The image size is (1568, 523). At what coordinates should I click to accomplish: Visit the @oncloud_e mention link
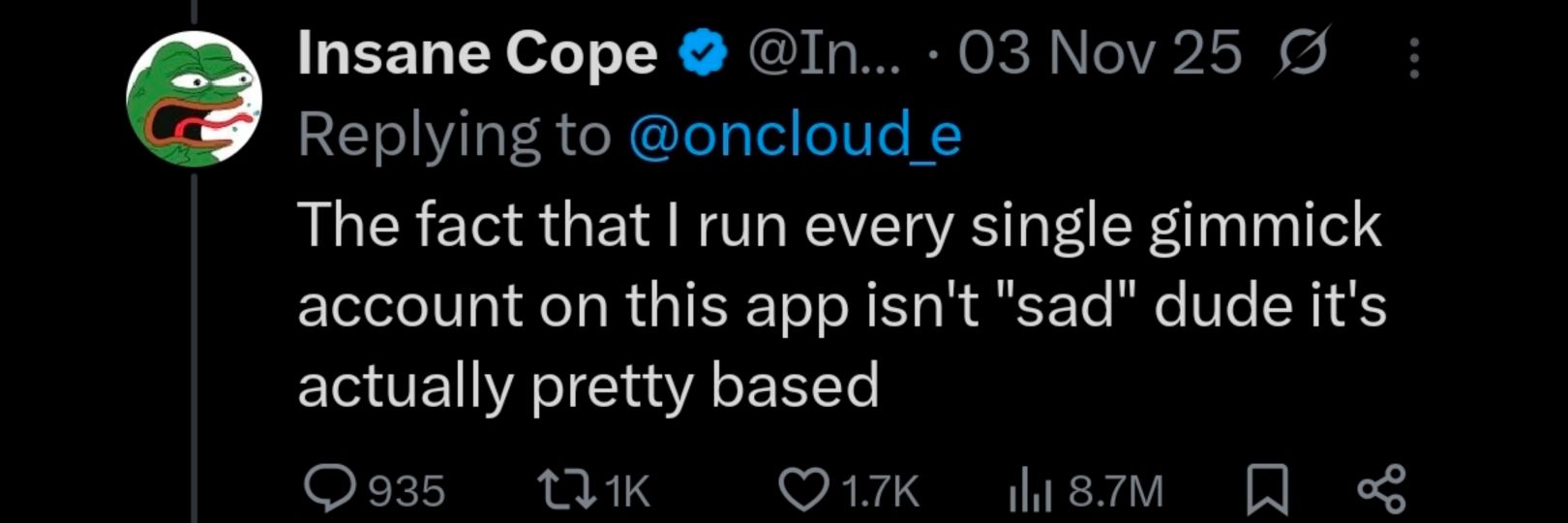pyautogui.click(x=795, y=135)
